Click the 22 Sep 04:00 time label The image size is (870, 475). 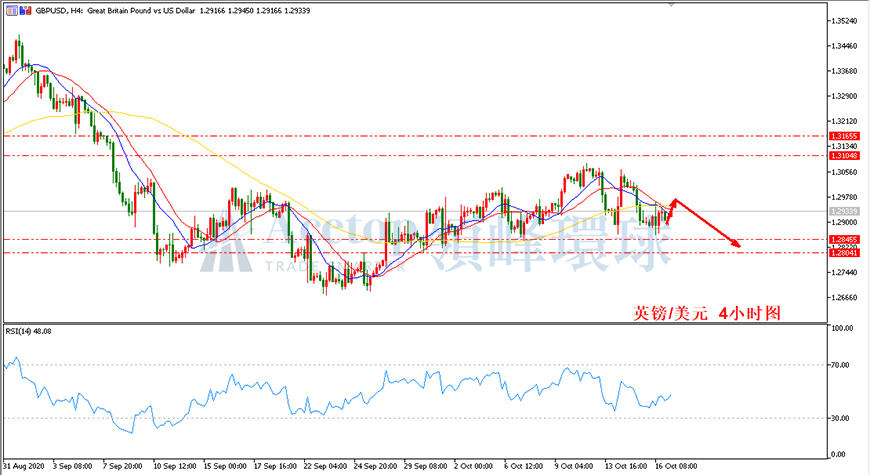325,466
